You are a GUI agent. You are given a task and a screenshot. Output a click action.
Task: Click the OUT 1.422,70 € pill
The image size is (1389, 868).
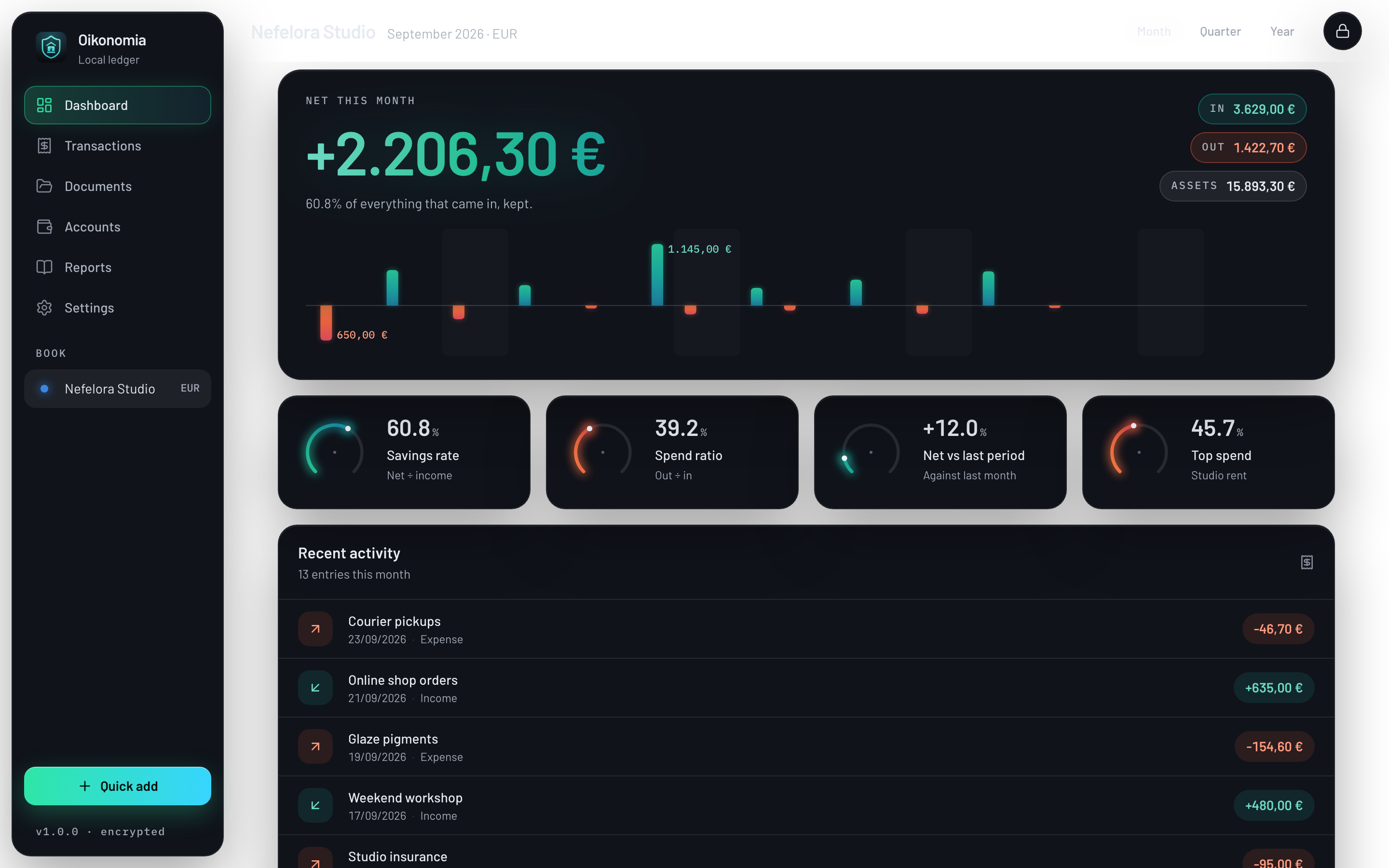click(x=1248, y=148)
